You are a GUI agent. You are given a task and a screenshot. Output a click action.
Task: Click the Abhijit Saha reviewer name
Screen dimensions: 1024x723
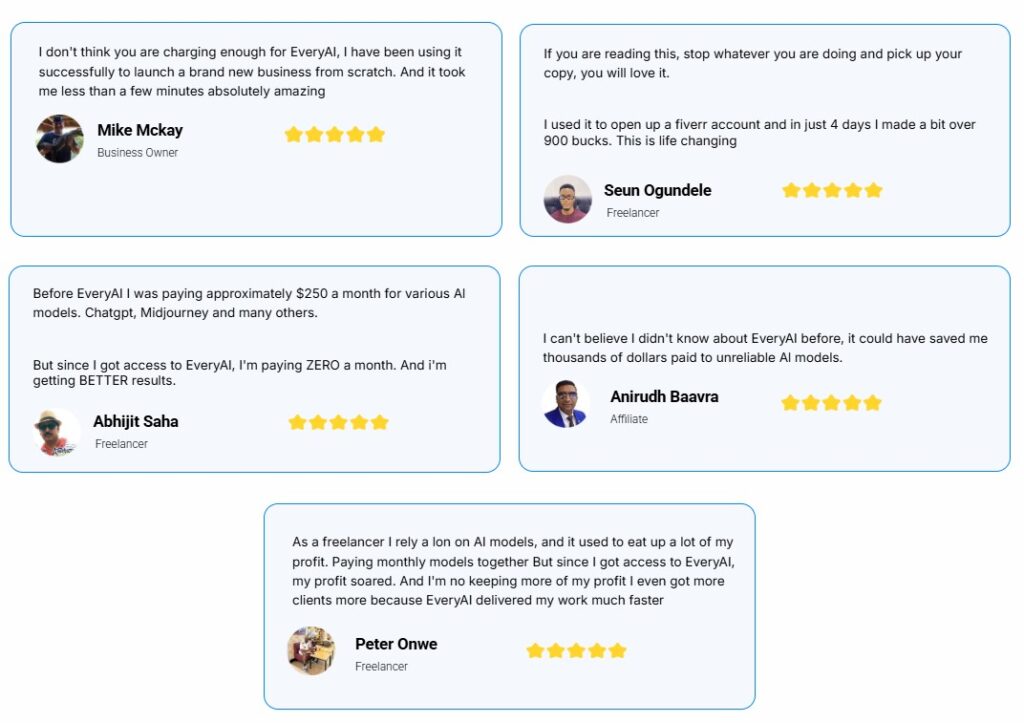point(136,421)
